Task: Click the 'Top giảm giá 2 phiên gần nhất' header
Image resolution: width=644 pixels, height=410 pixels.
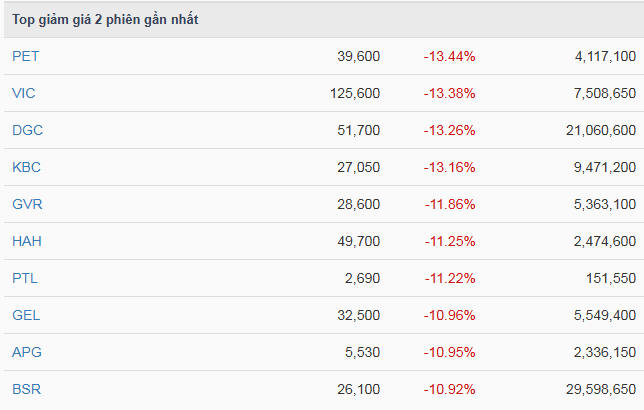Action: click(x=105, y=20)
